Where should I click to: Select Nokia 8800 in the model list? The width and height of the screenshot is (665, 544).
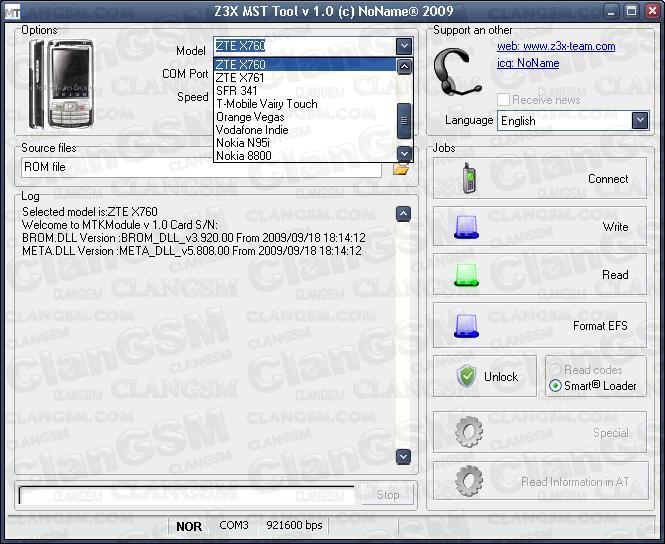pyautogui.click(x=305, y=156)
